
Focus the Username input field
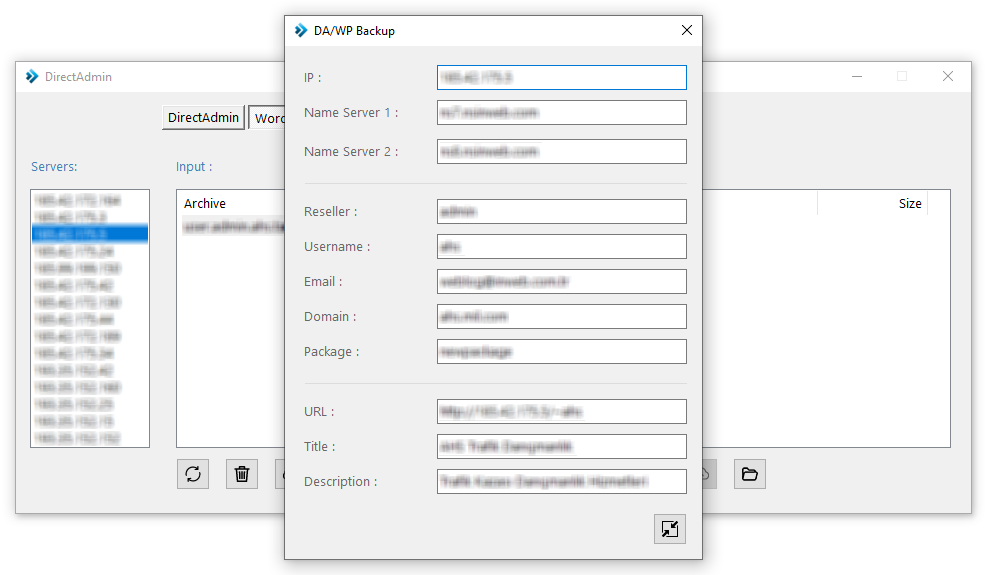coord(561,247)
